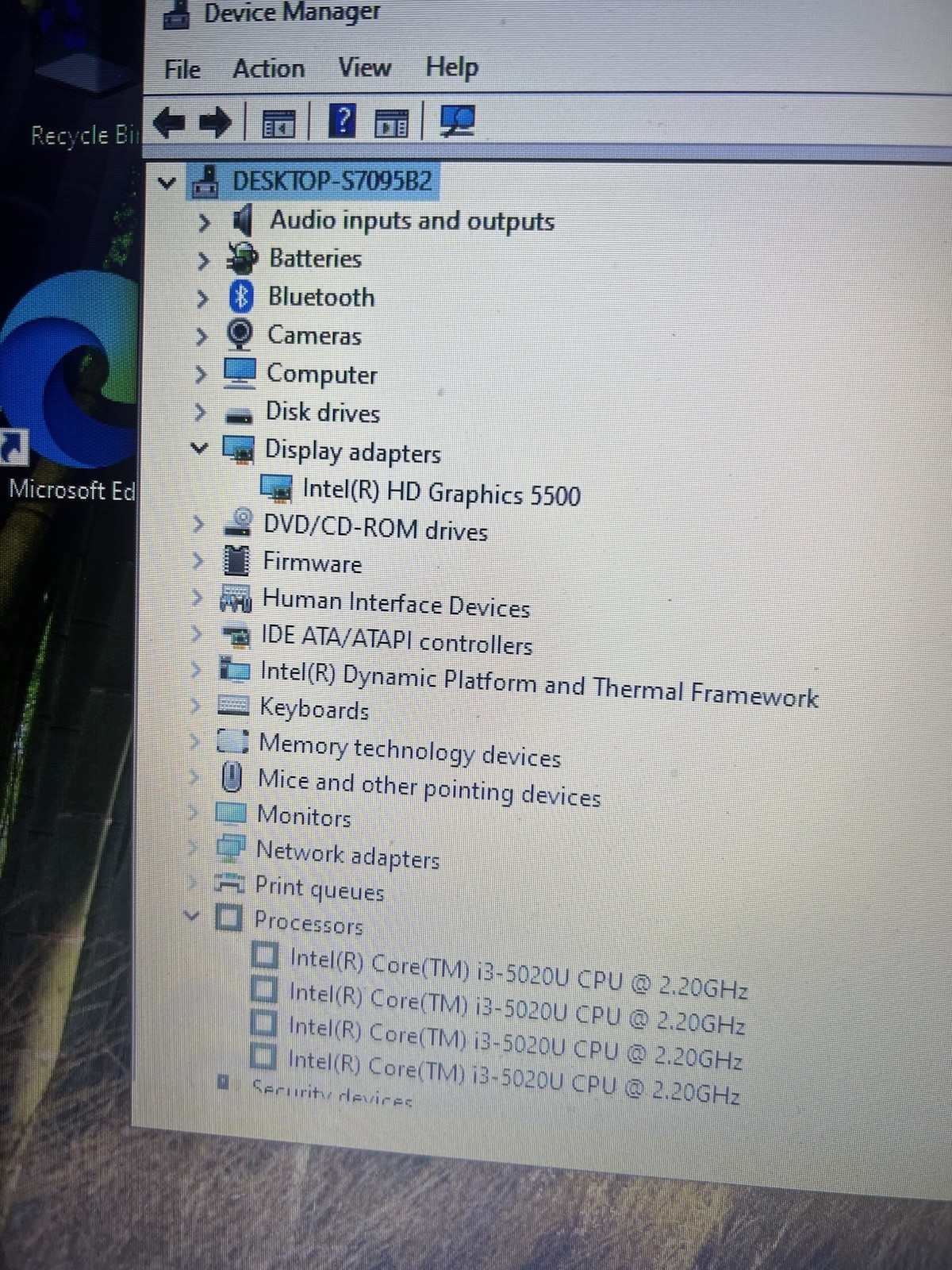Select Mice and other pointing devices label

(429, 787)
